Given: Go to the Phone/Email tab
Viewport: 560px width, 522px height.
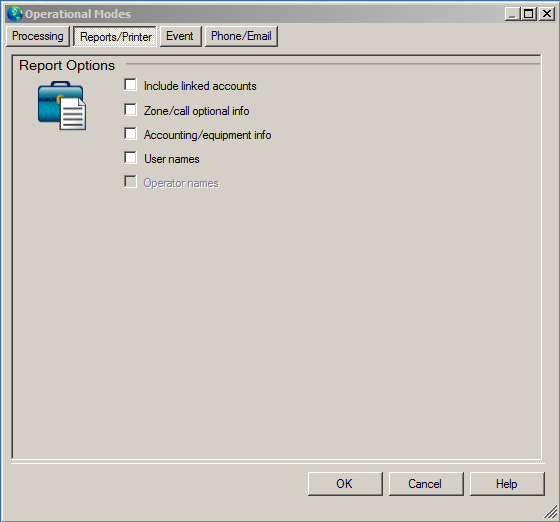Looking at the screenshot, I should [x=241, y=36].
